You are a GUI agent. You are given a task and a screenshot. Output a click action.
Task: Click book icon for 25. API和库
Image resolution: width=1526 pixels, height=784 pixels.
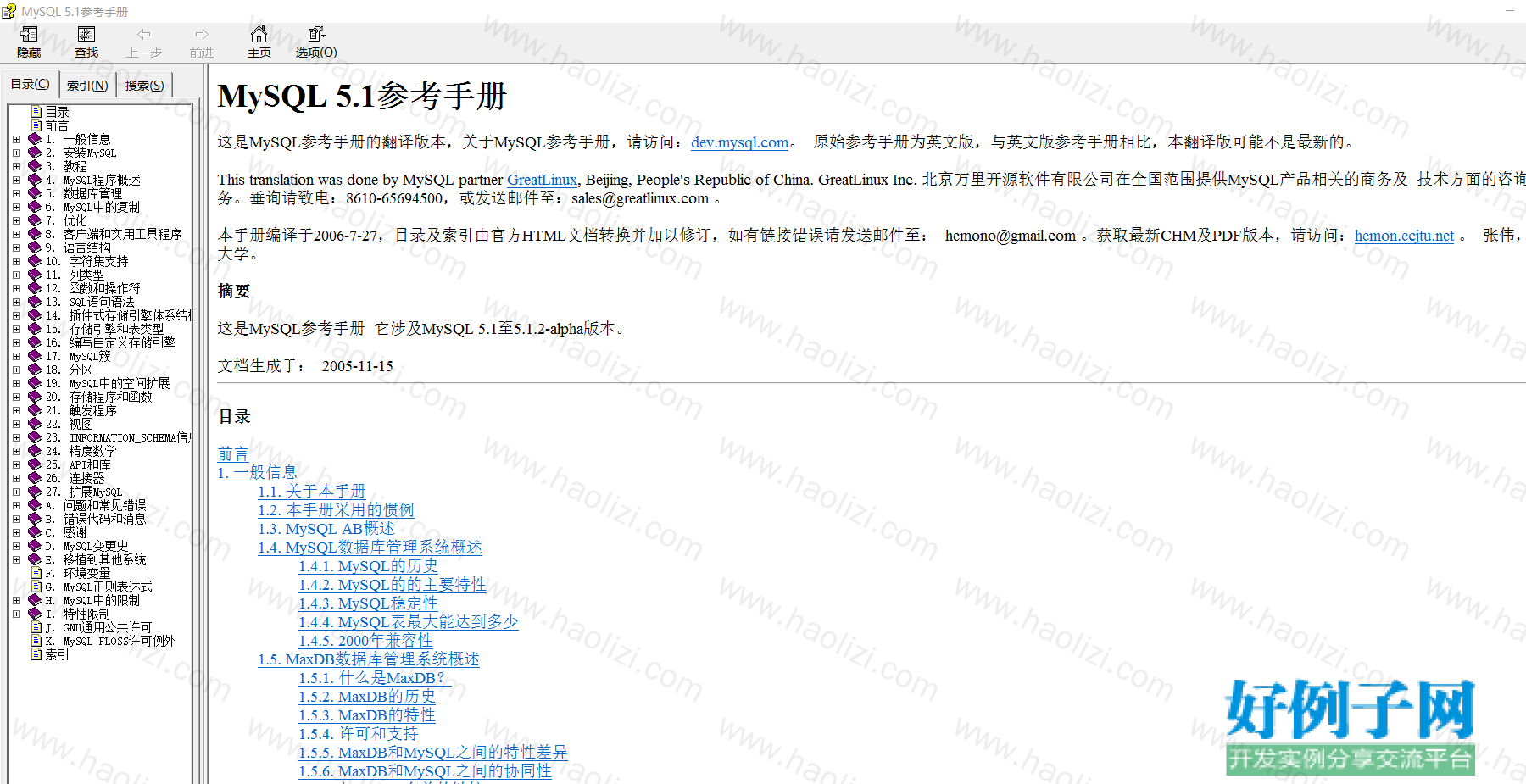[x=35, y=464]
